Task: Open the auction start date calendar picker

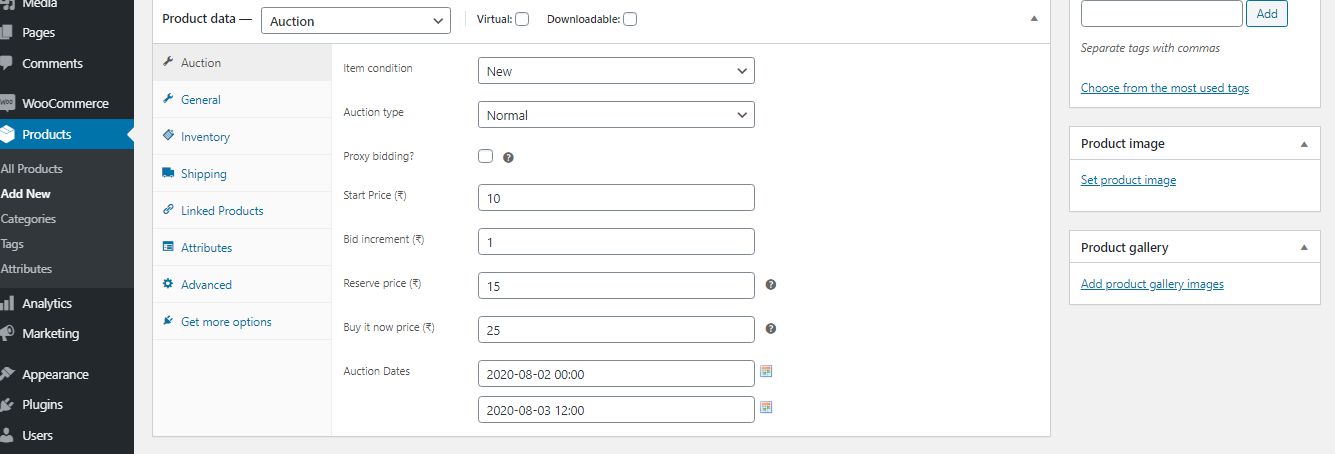Action: click(767, 371)
